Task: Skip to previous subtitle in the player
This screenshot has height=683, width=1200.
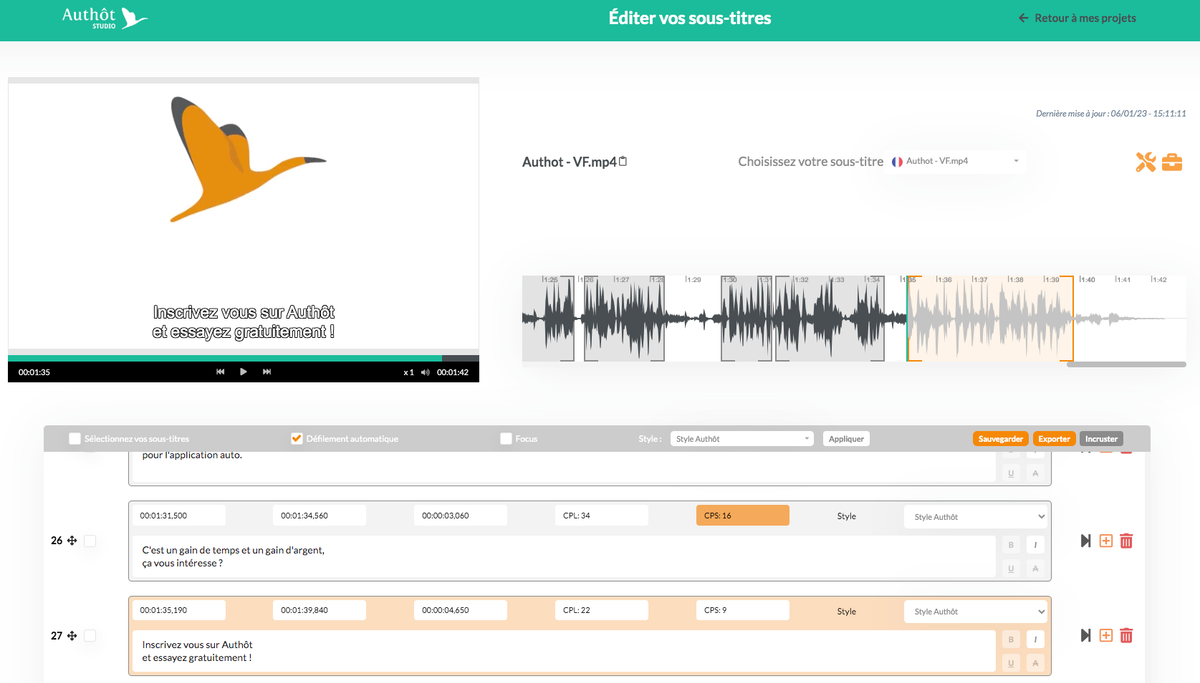Action: [x=220, y=372]
